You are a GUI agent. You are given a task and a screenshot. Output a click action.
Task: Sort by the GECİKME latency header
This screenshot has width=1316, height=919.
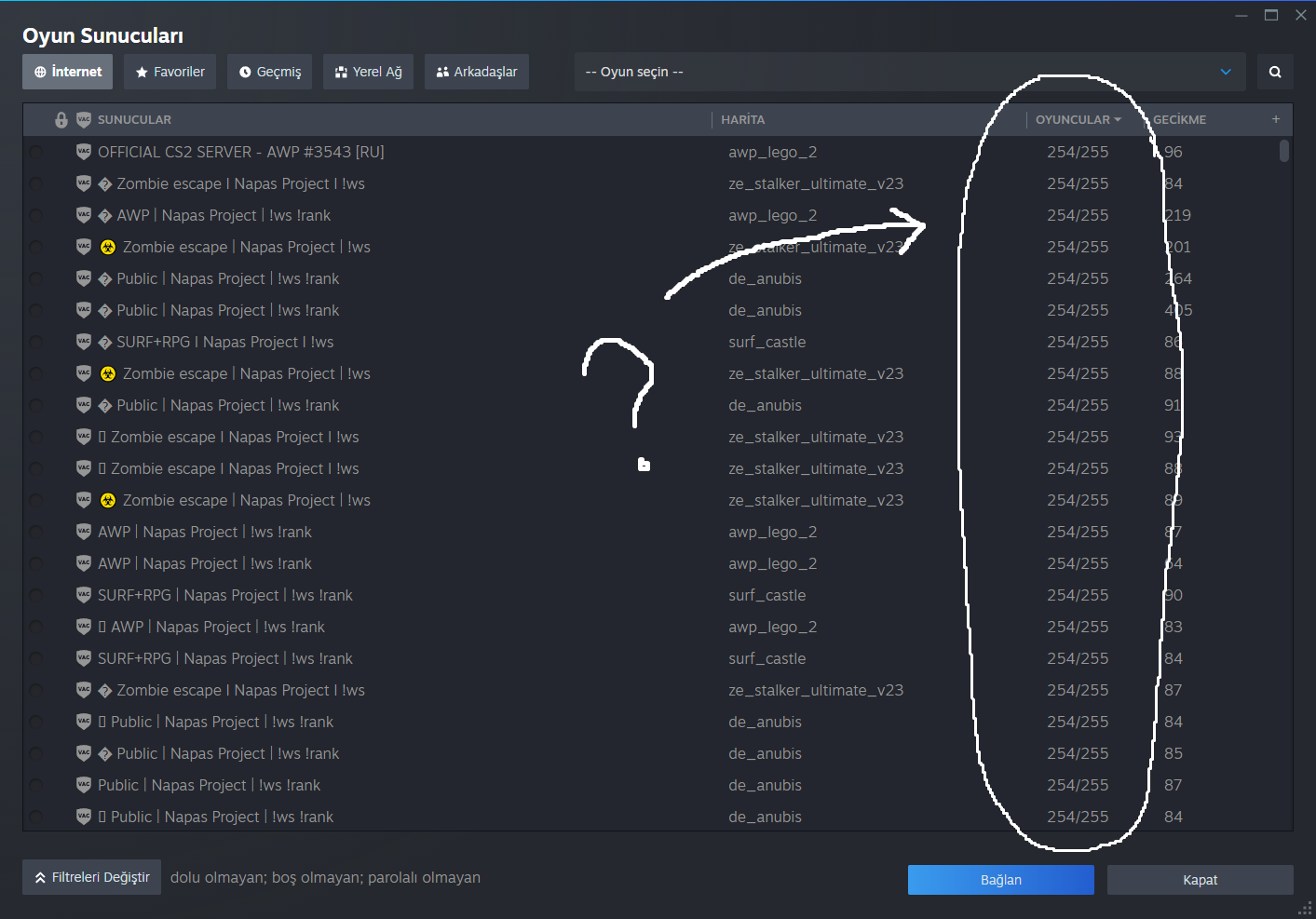pyautogui.click(x=1179, y=119)
